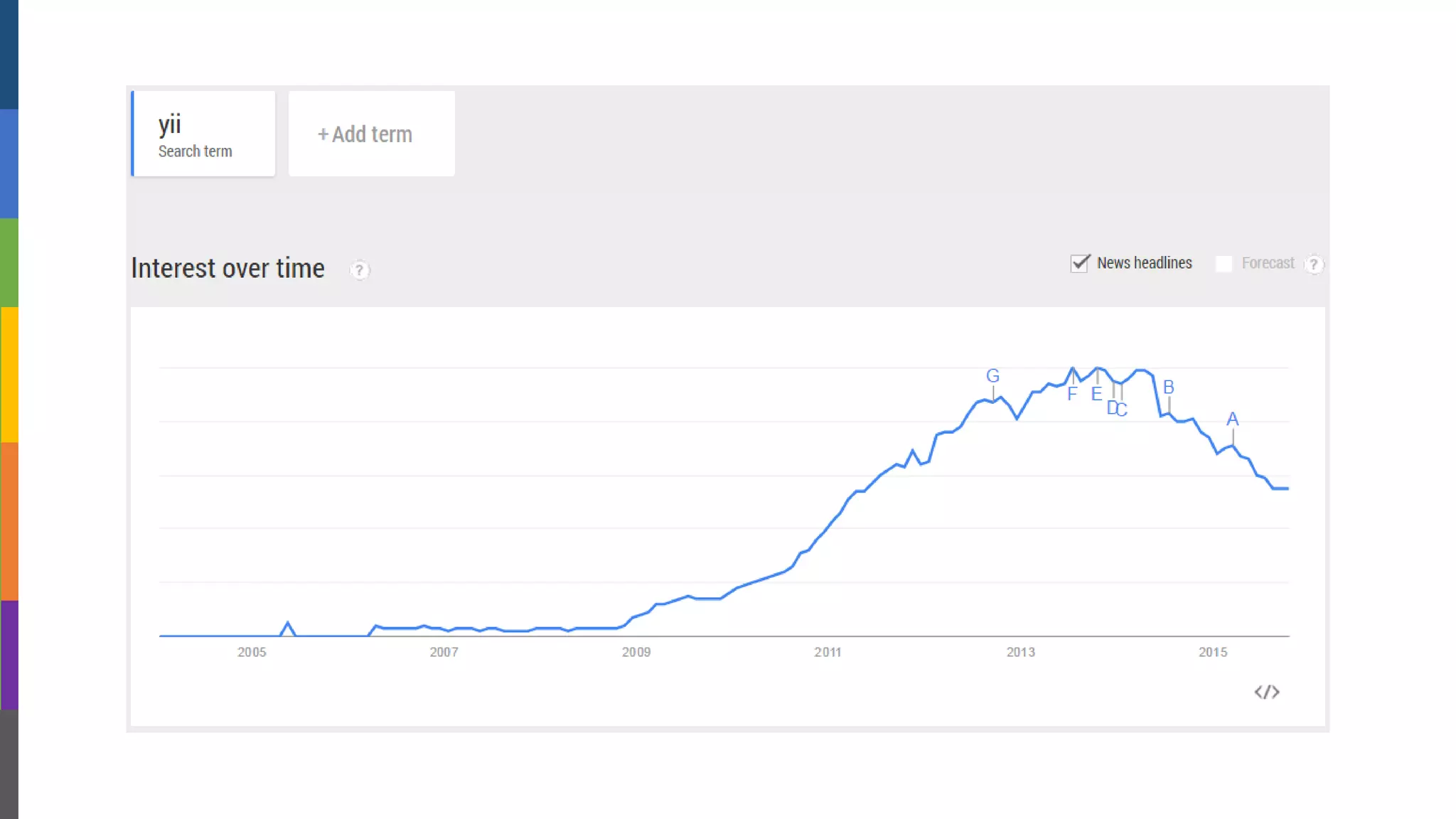Click the purple color stripe at left

click(9, 655)
